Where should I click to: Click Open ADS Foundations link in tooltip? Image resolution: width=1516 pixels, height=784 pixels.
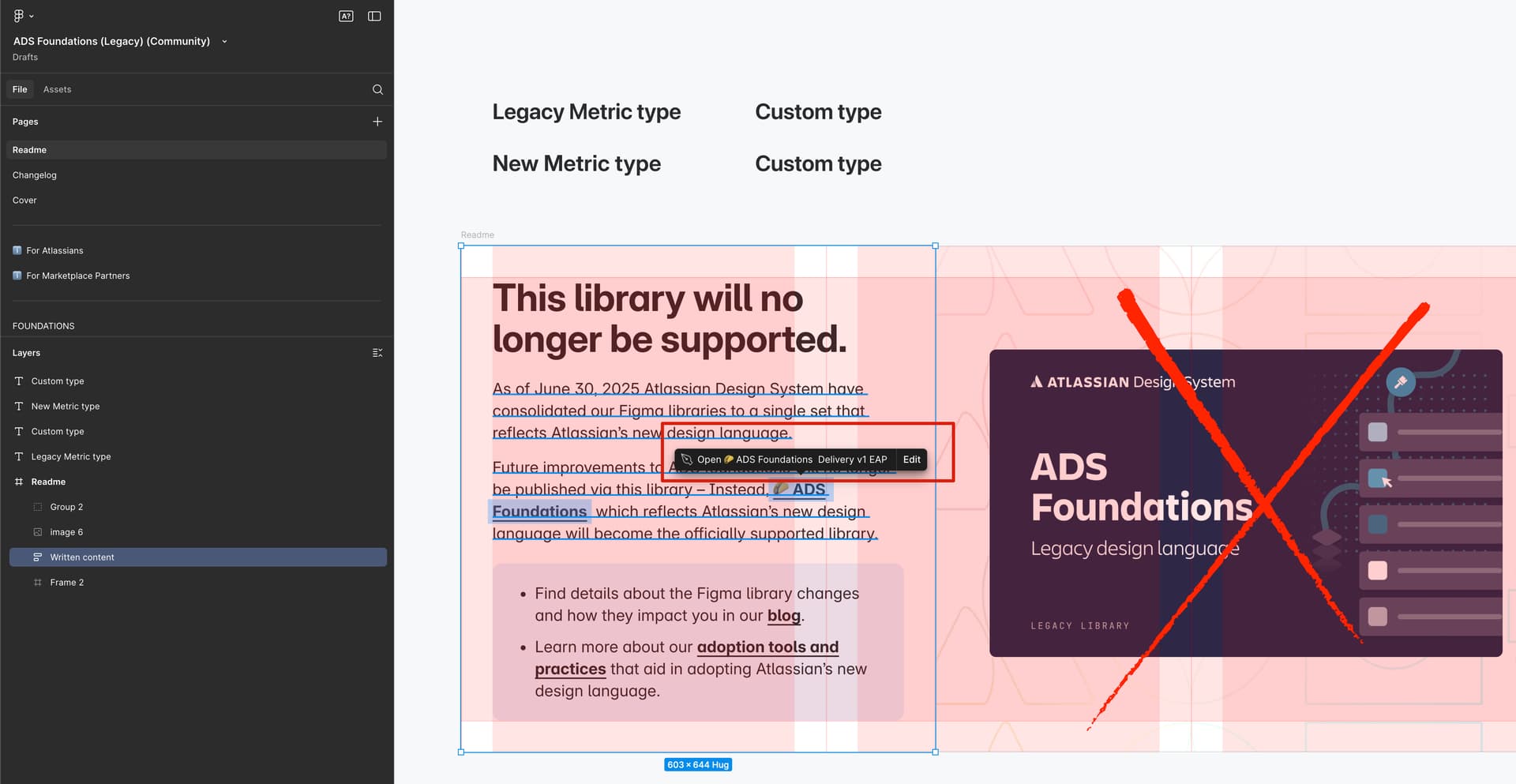(792, 460)
